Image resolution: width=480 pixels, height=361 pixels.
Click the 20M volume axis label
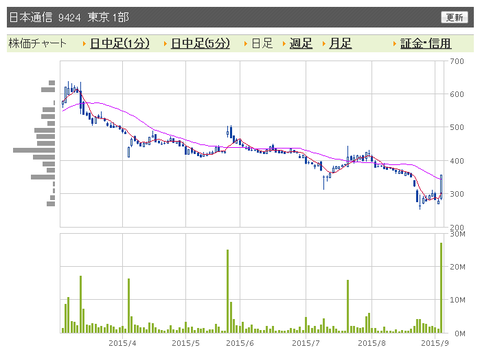(457, 267)
